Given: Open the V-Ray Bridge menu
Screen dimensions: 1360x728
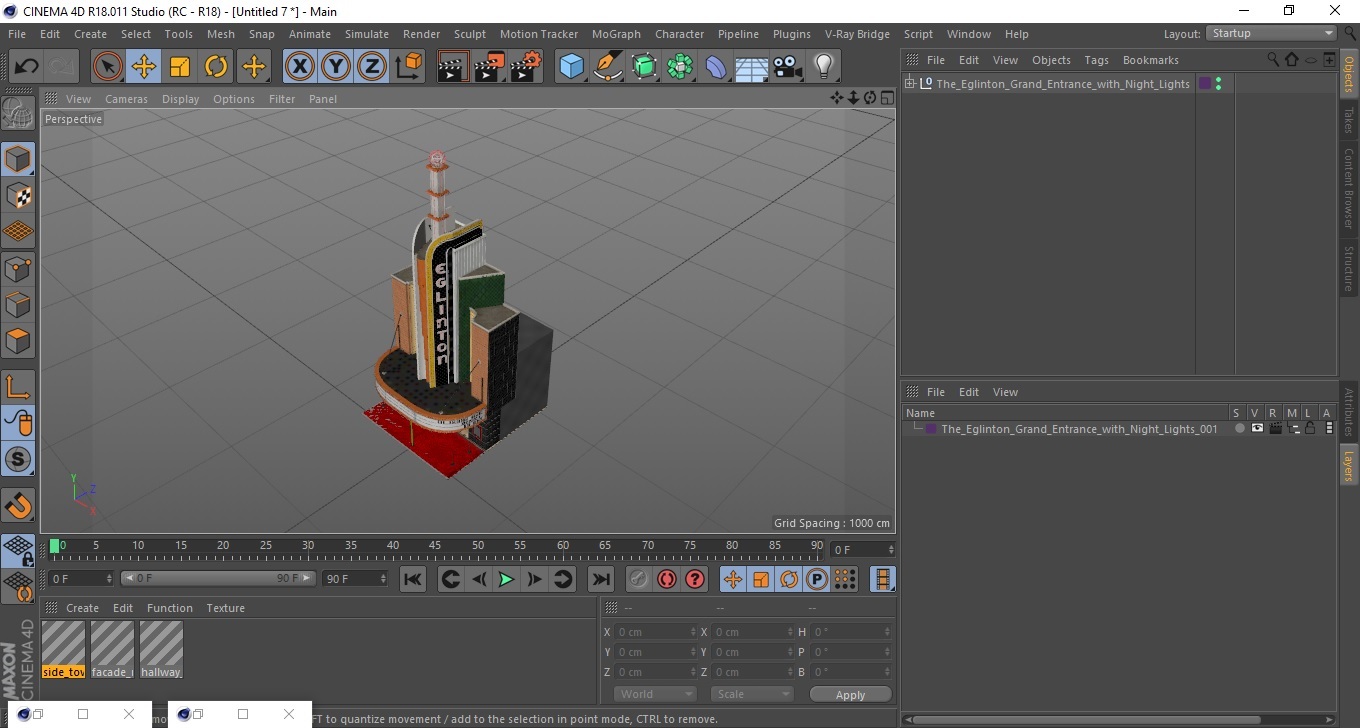Looking at the screenshot, I should (x=857, y=34).
